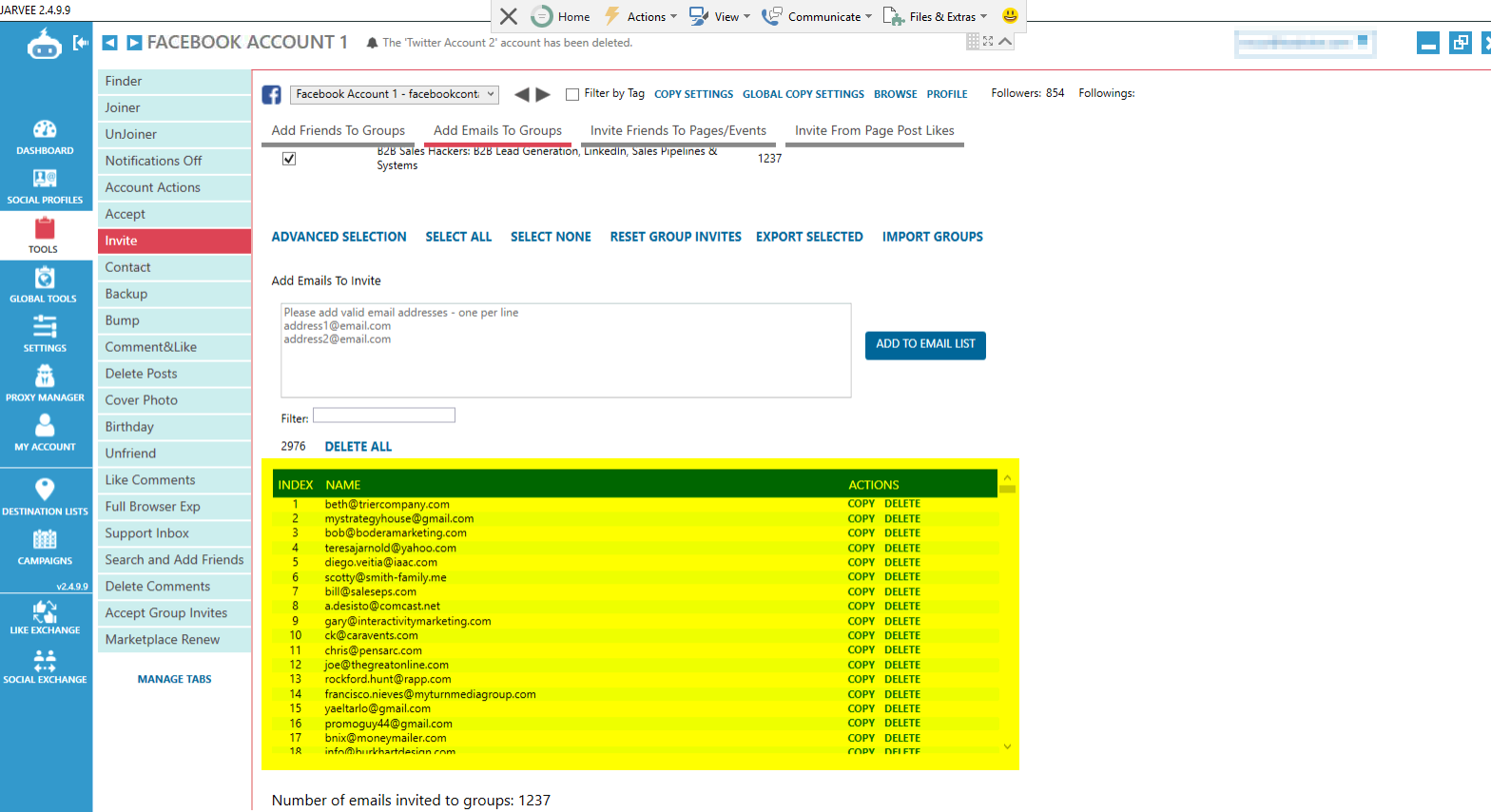Expand Files & Extras menu
The width and height of the screenshot is (1491, 812).
[936, 16]
